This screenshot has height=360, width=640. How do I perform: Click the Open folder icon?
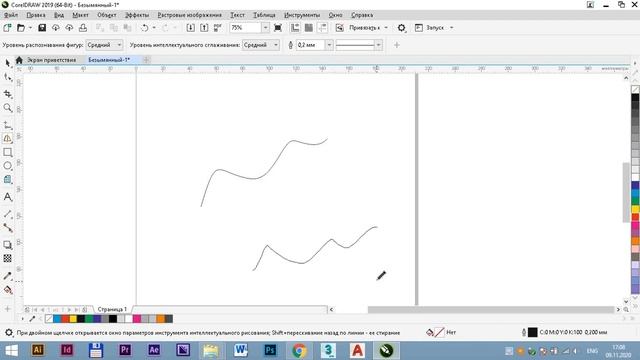point(20,28)
